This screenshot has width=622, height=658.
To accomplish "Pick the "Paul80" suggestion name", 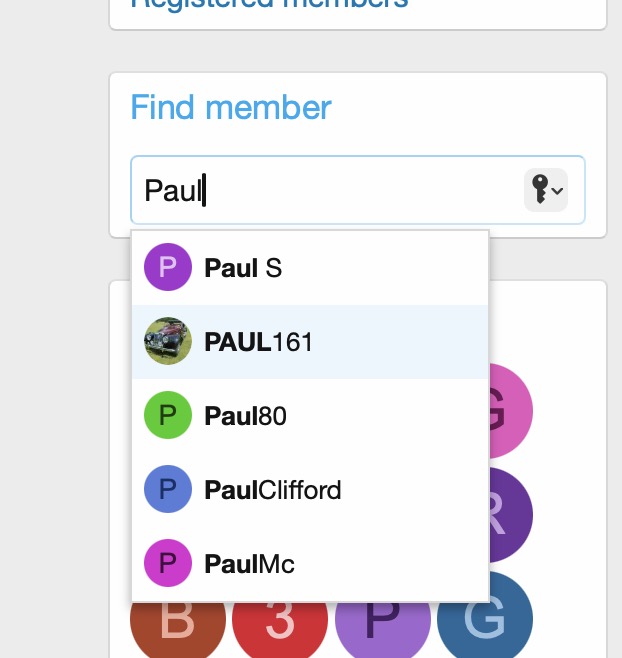I will coord(245,416).
